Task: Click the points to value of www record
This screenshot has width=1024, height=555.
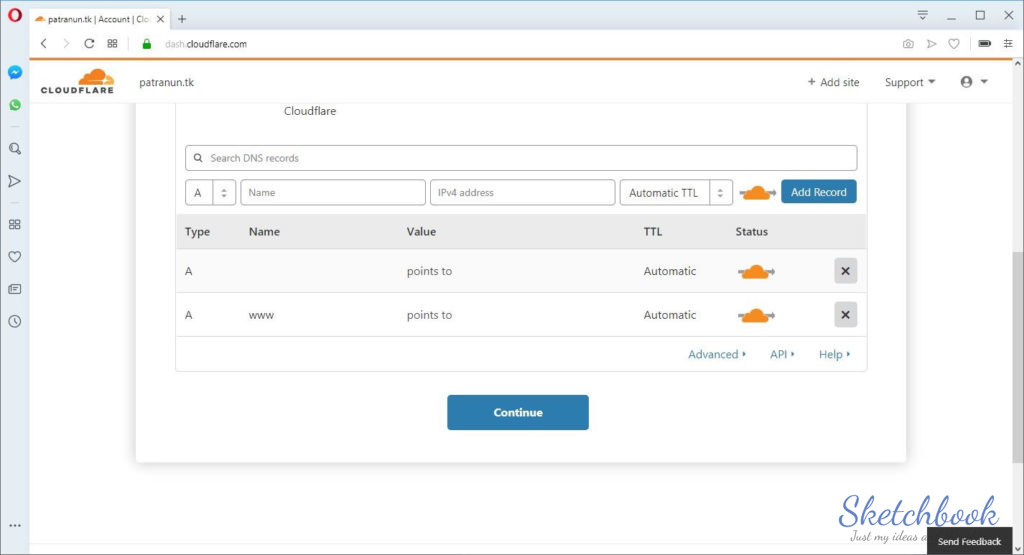Action: (x=429, y=315)
